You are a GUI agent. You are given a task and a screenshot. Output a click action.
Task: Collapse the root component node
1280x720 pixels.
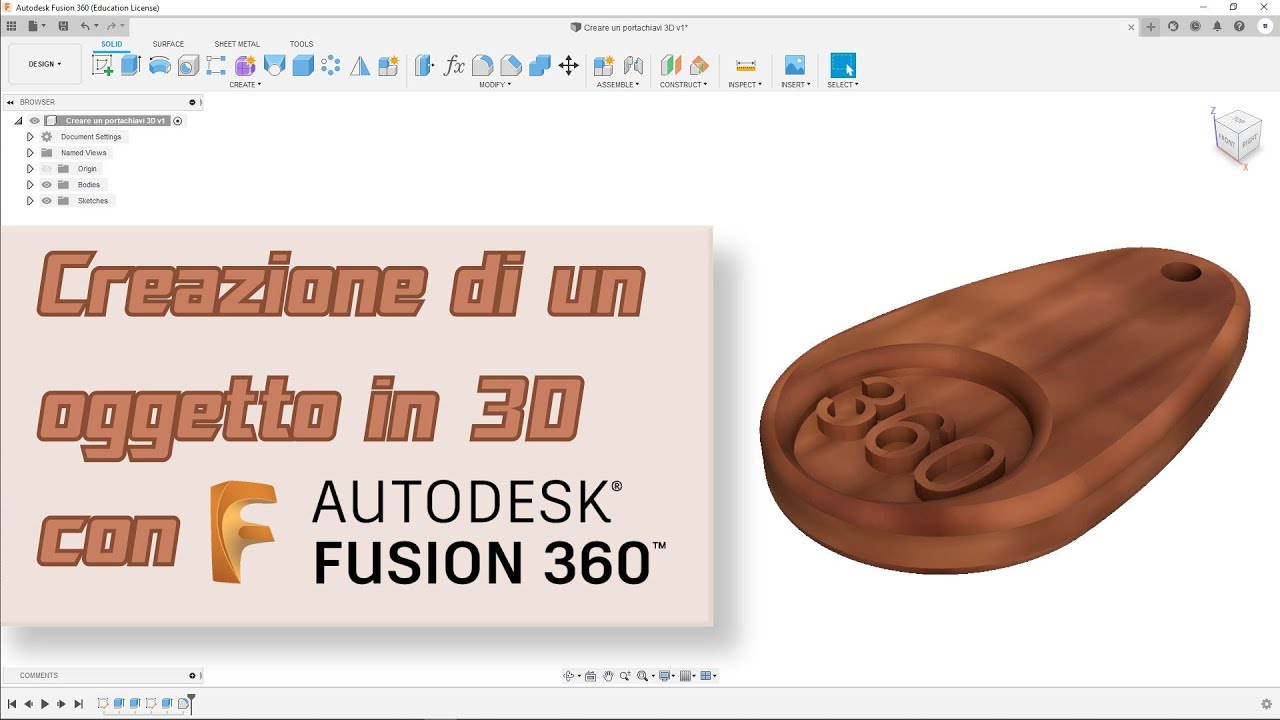18,121
